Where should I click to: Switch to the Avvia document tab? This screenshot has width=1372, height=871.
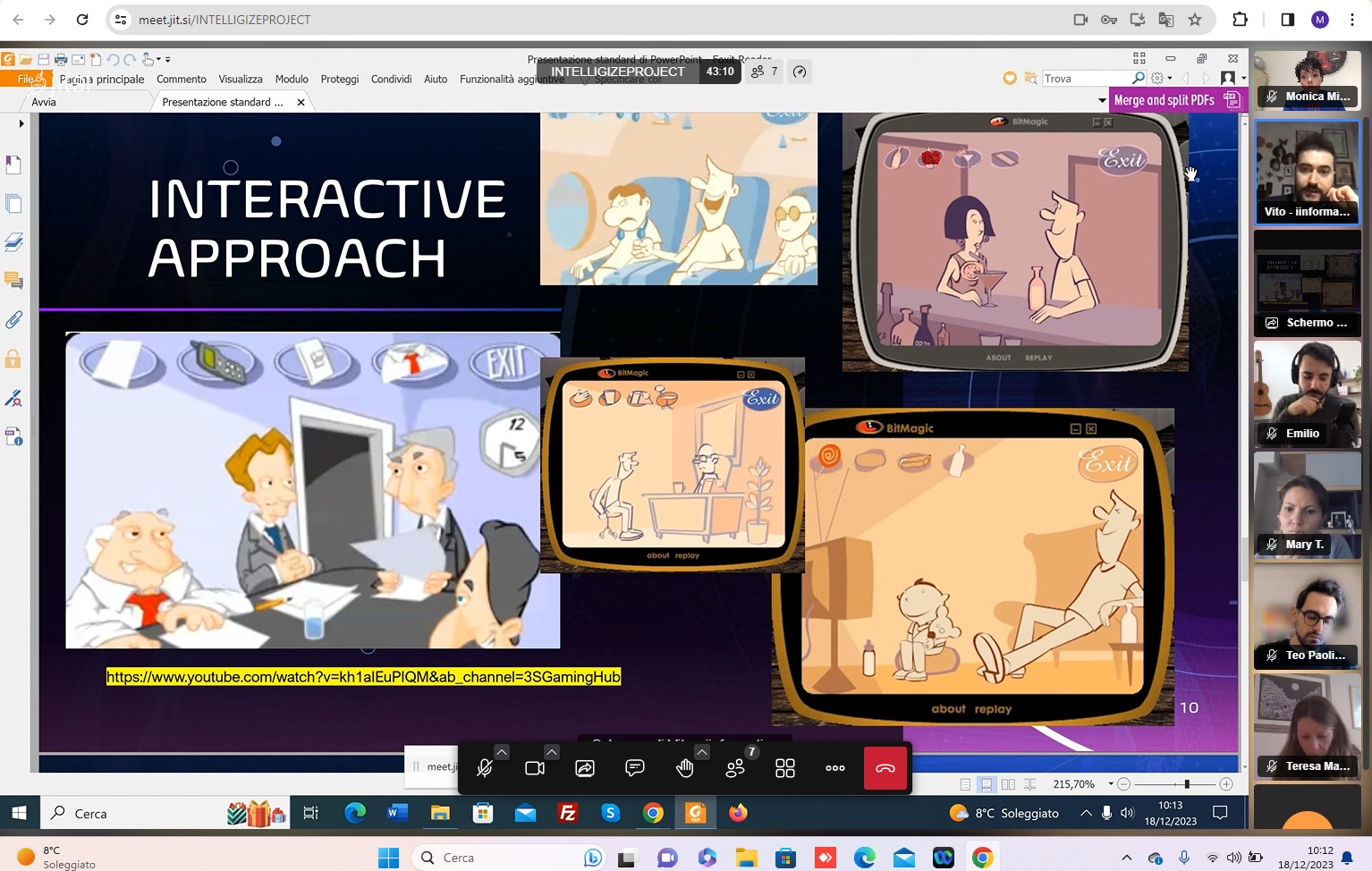click(x=44, y=102)
